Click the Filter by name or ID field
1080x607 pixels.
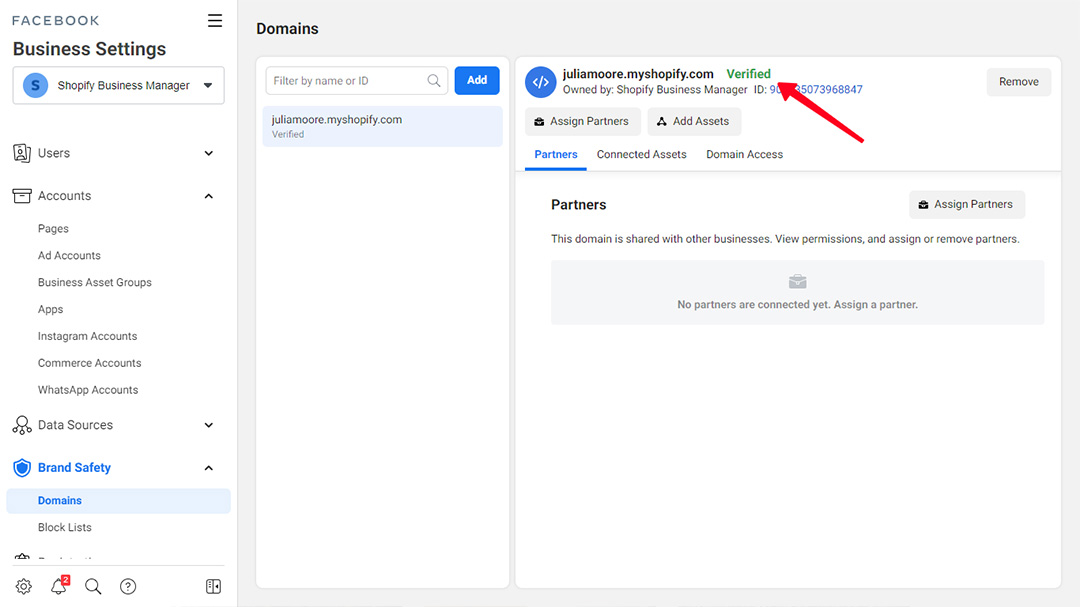click(357, 81)
